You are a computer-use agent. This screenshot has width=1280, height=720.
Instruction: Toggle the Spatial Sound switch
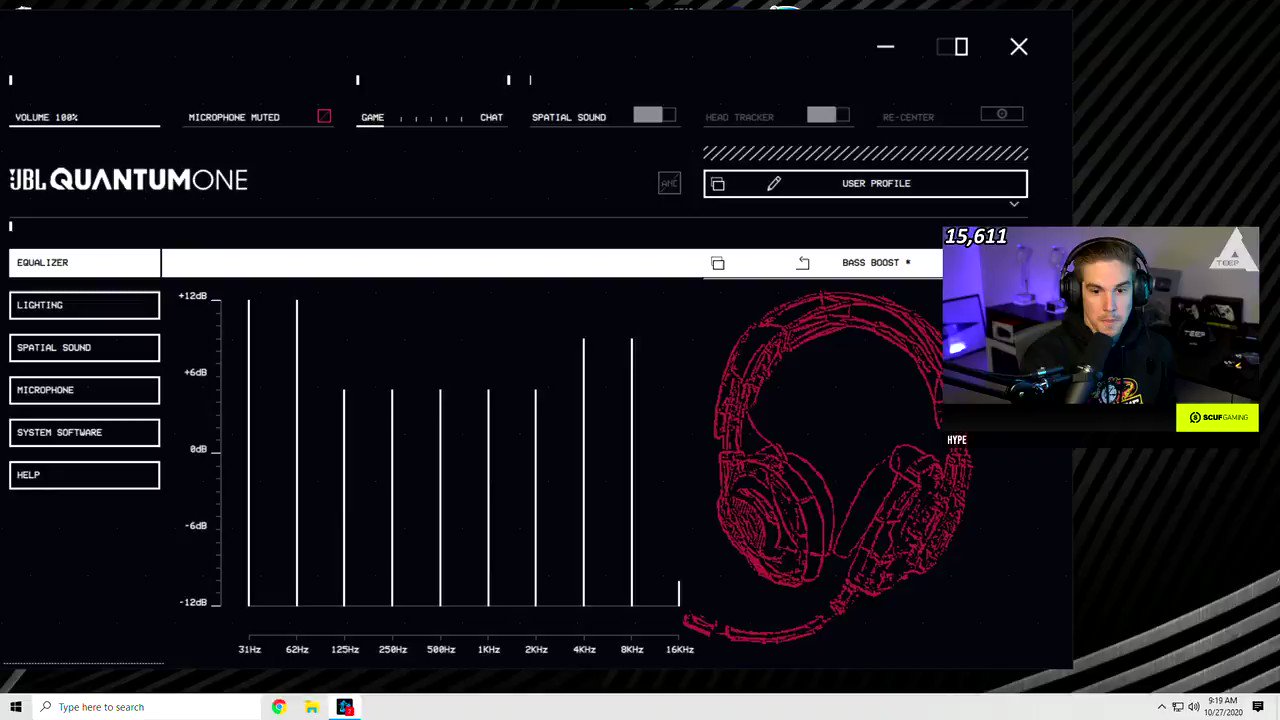coord(654,115)
